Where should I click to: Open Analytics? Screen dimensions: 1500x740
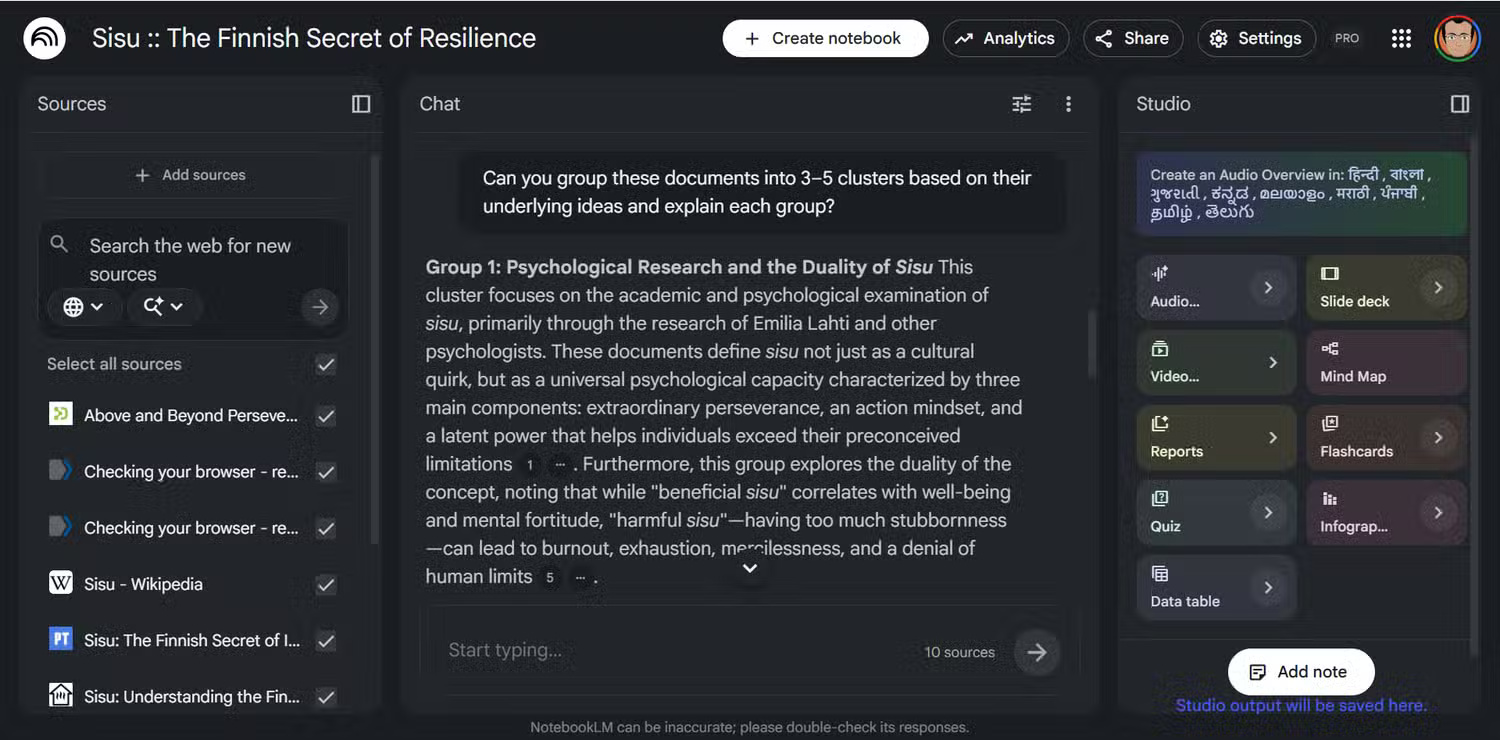(1005, 39)
